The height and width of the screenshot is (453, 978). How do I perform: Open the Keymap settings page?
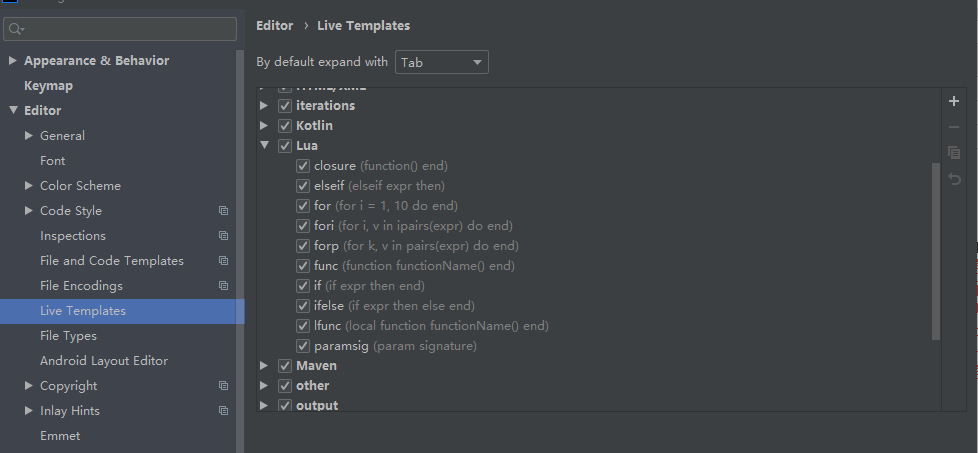[48, 85]
